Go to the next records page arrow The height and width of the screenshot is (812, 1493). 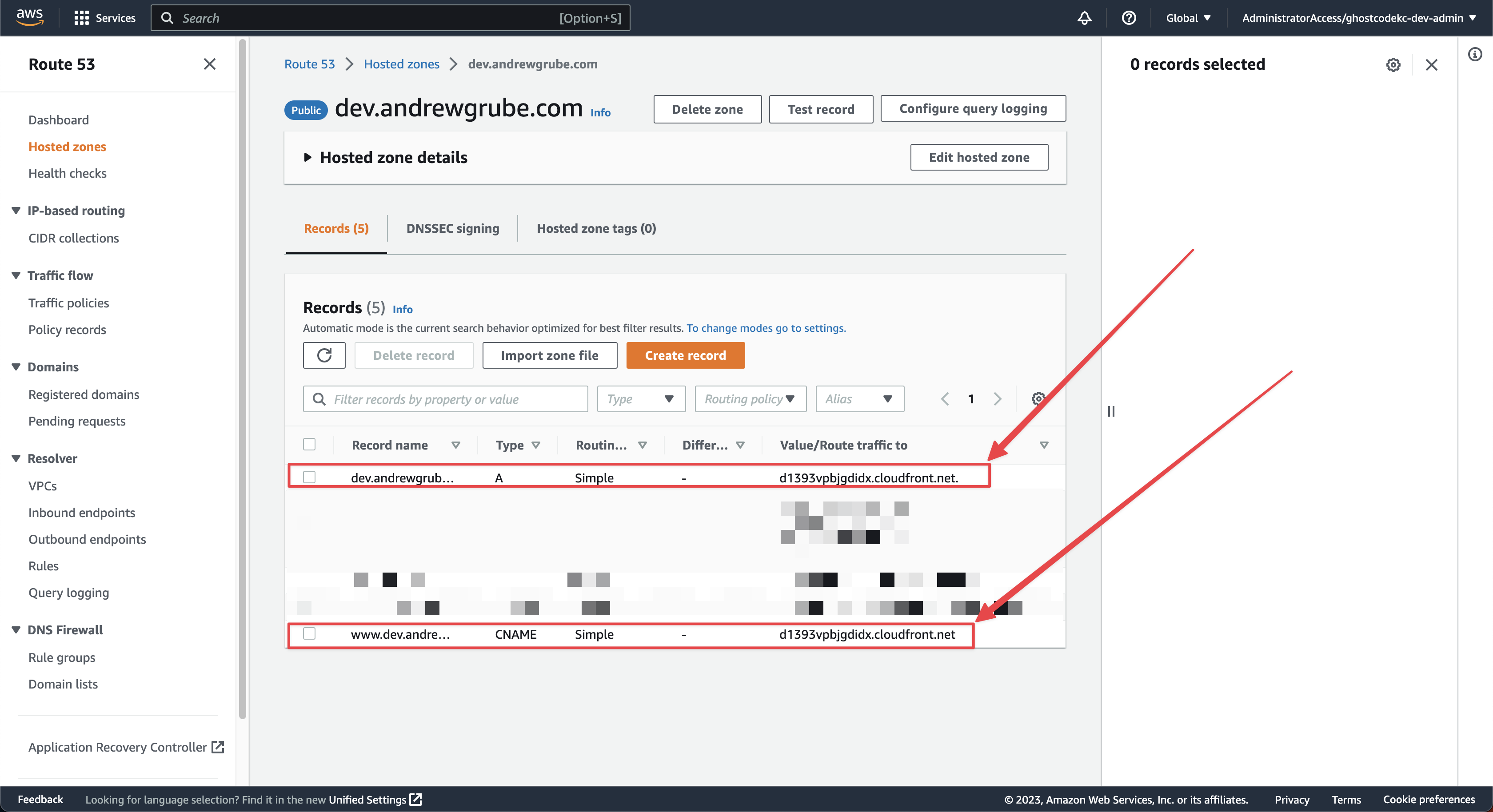pos(998,399)
